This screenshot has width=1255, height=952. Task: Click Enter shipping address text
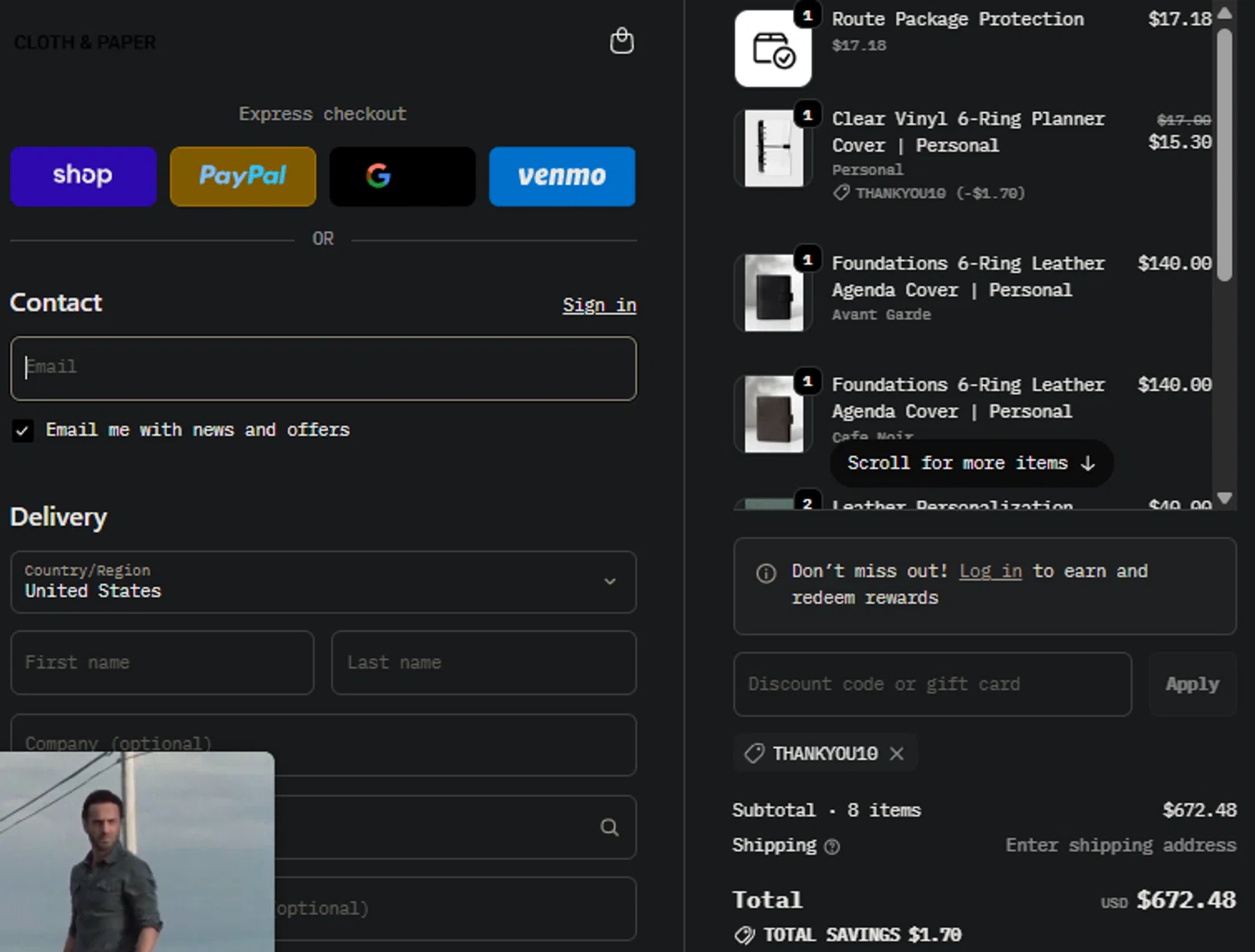(x=1120, y=845)
